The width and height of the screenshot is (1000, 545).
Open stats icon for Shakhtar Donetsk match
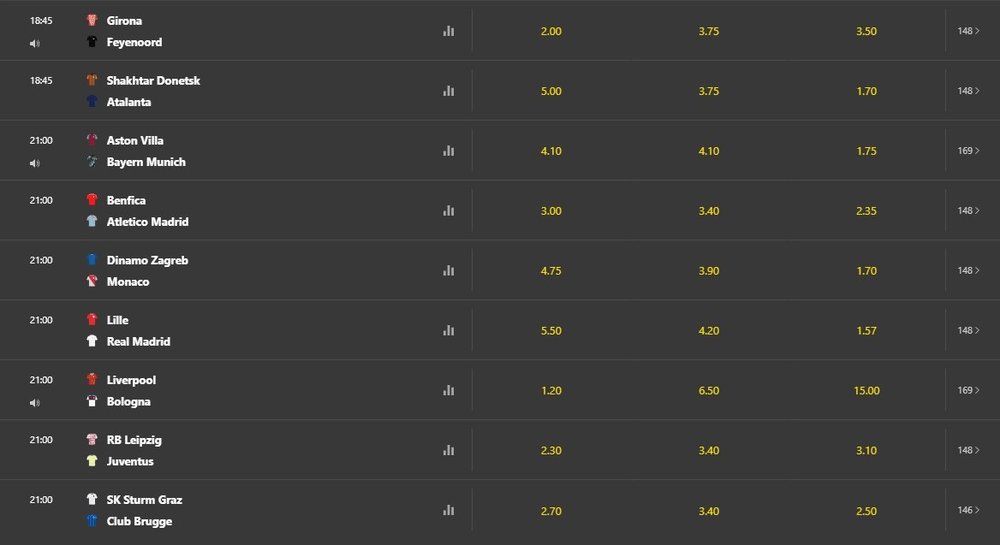pyautogui.click(x=448, y=91)
